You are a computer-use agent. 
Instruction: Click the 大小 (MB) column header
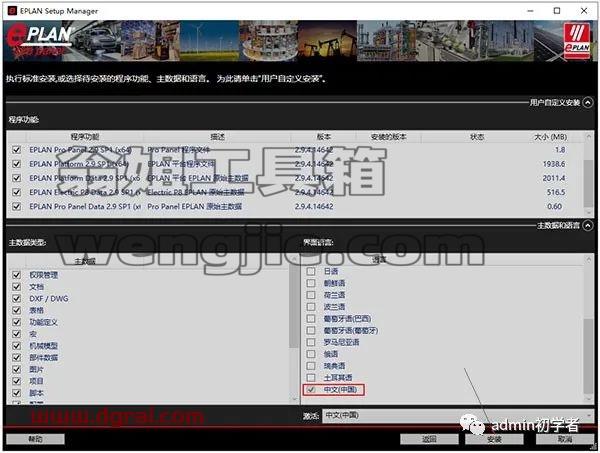550,137
